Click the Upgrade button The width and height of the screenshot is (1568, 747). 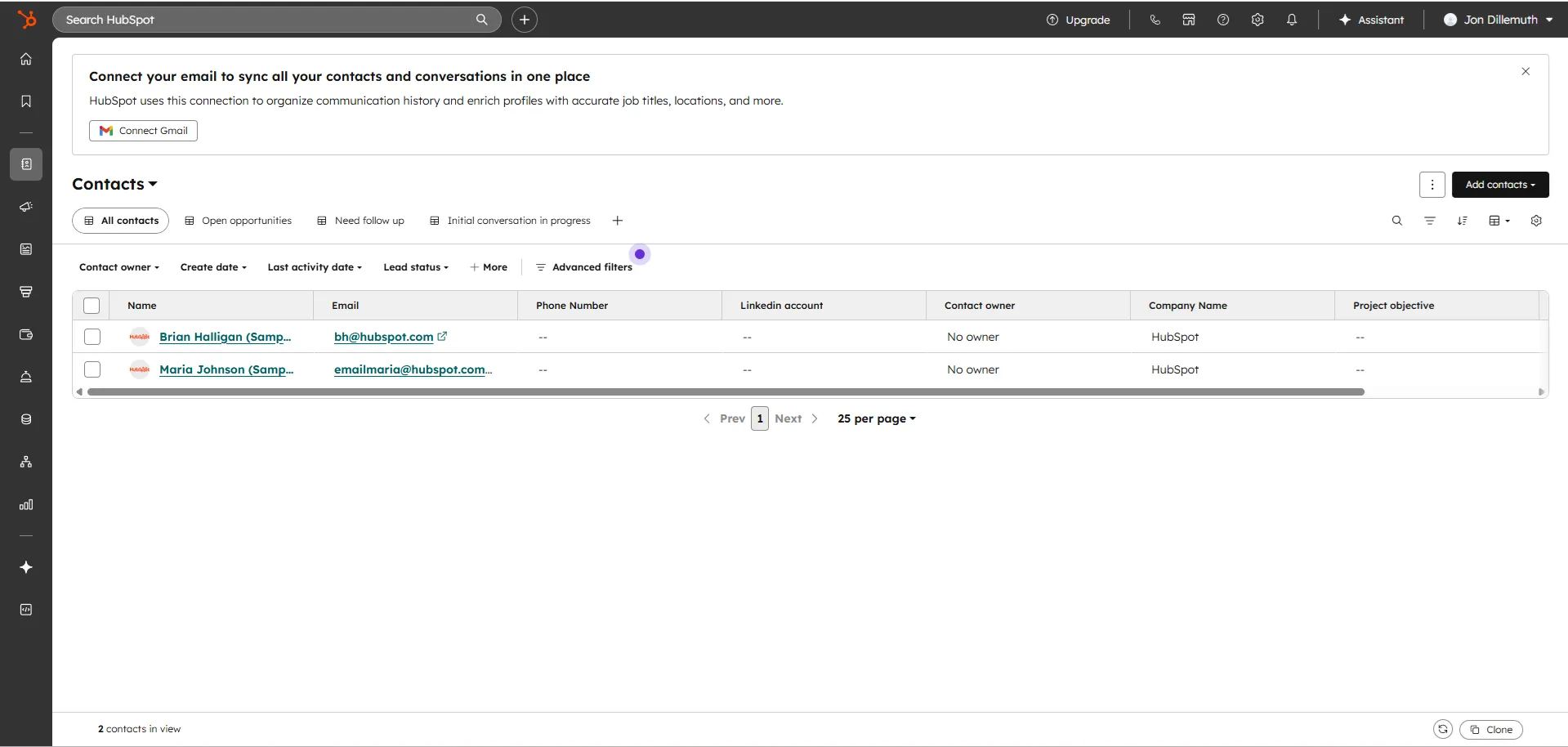(x=1079, y=20)
